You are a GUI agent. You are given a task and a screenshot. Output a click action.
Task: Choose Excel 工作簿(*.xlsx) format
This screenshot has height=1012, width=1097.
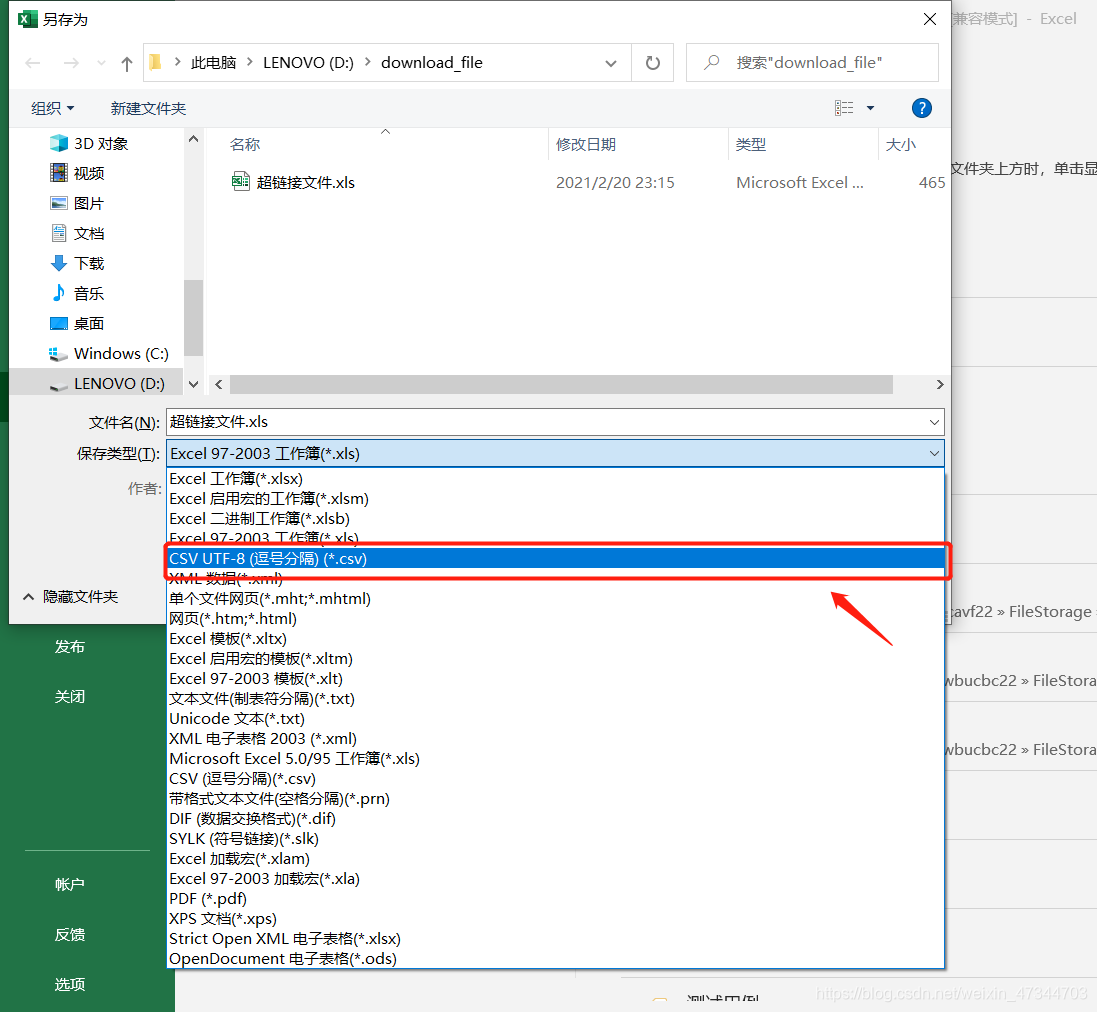click(555, 478)
